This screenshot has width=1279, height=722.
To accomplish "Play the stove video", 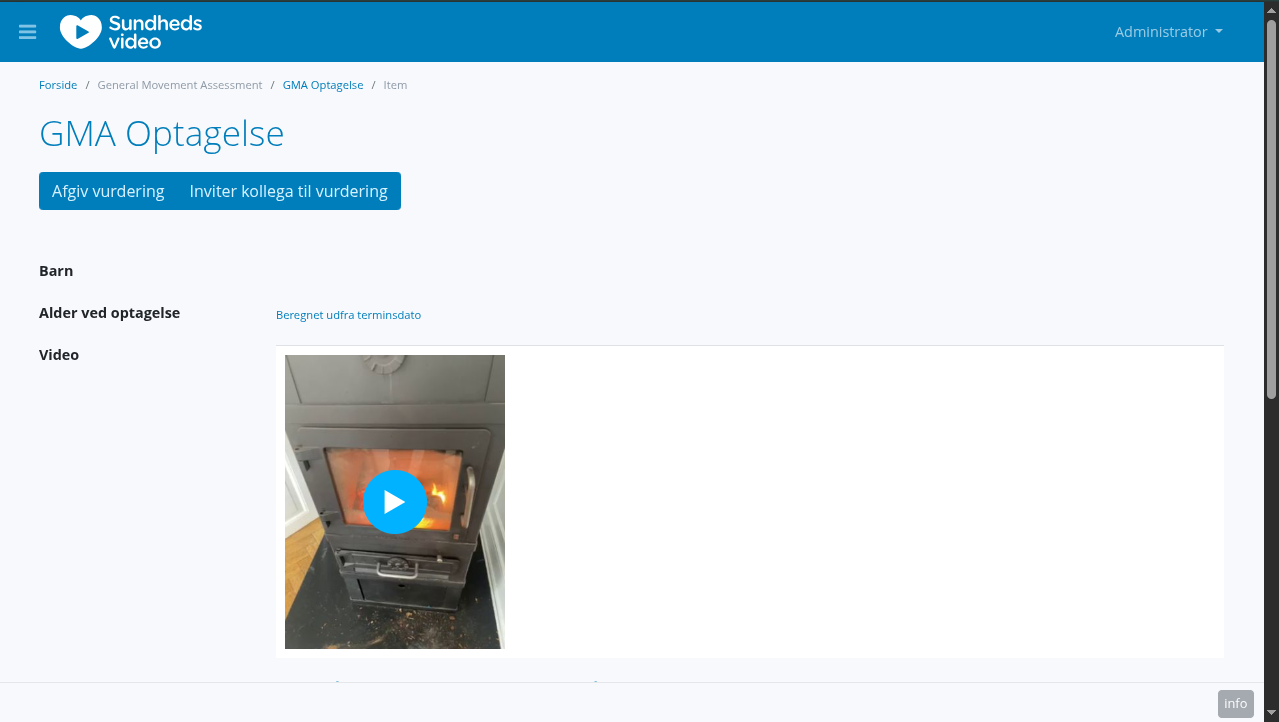I will coord(395,502).
